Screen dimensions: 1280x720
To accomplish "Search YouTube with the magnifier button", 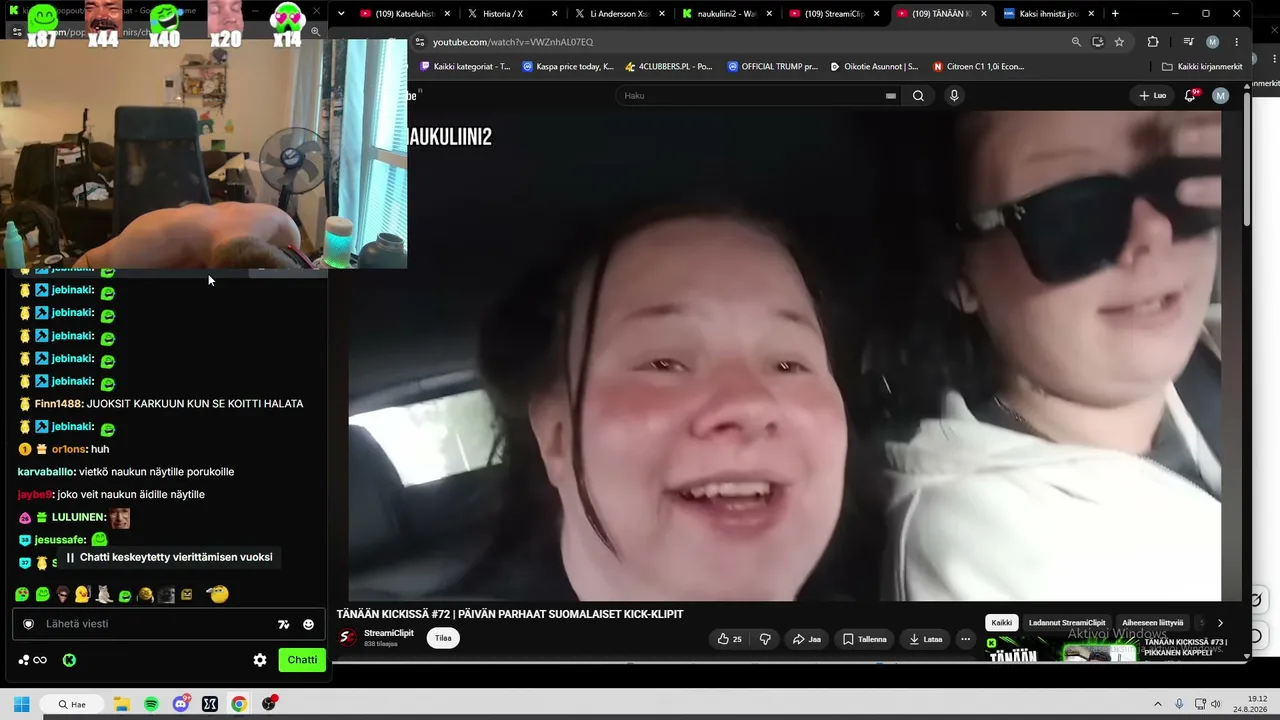I will [x=918, y=96].
